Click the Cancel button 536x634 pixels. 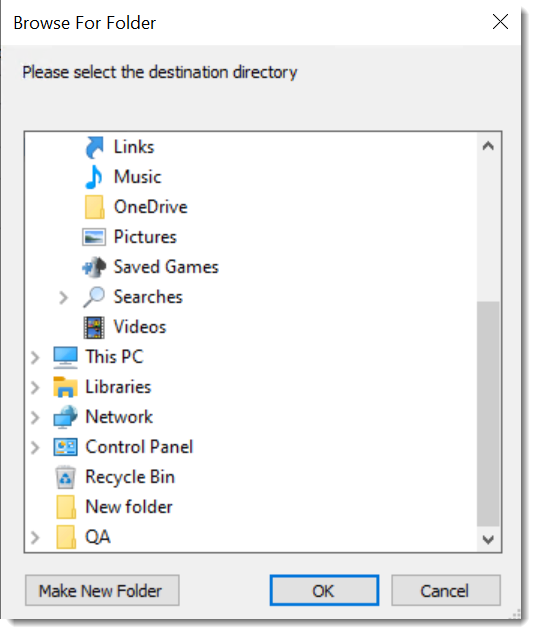point(445,590)
